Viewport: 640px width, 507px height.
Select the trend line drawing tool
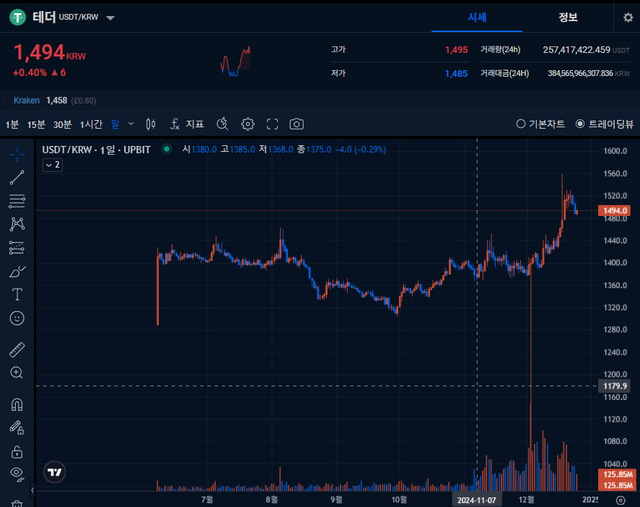pos(17,178)
